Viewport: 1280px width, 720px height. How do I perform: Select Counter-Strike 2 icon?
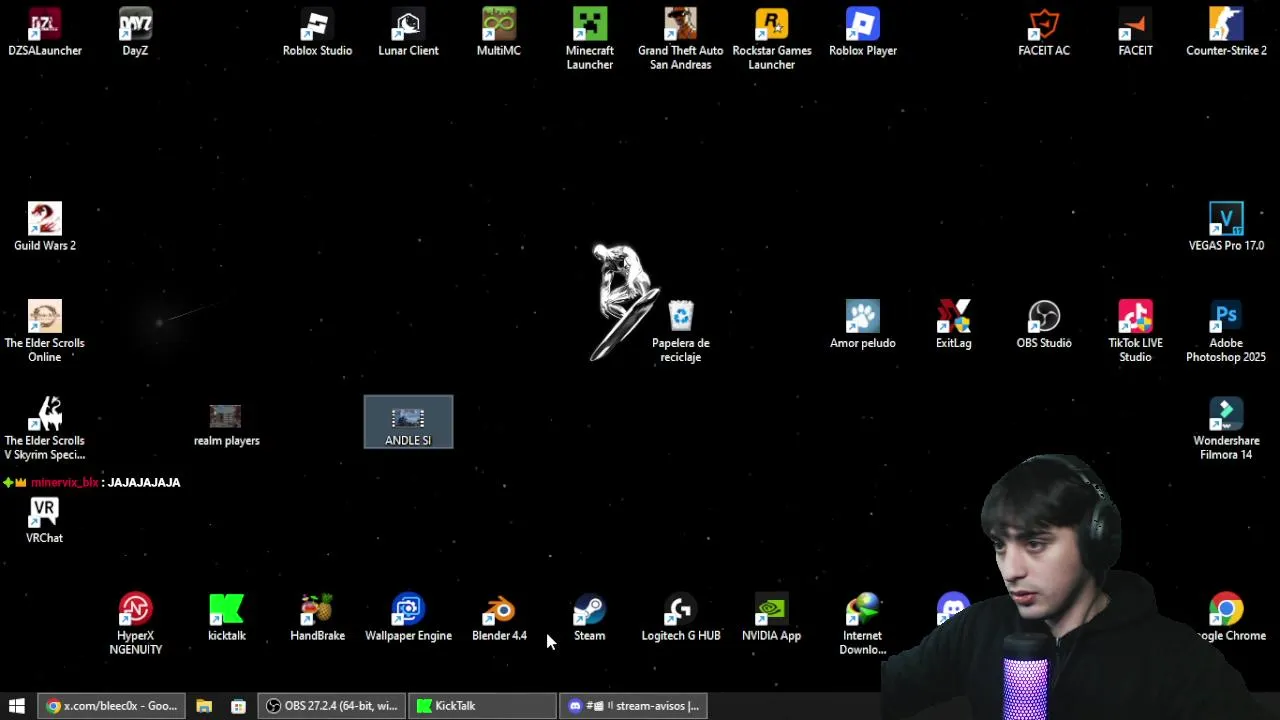click(1226, 33)
